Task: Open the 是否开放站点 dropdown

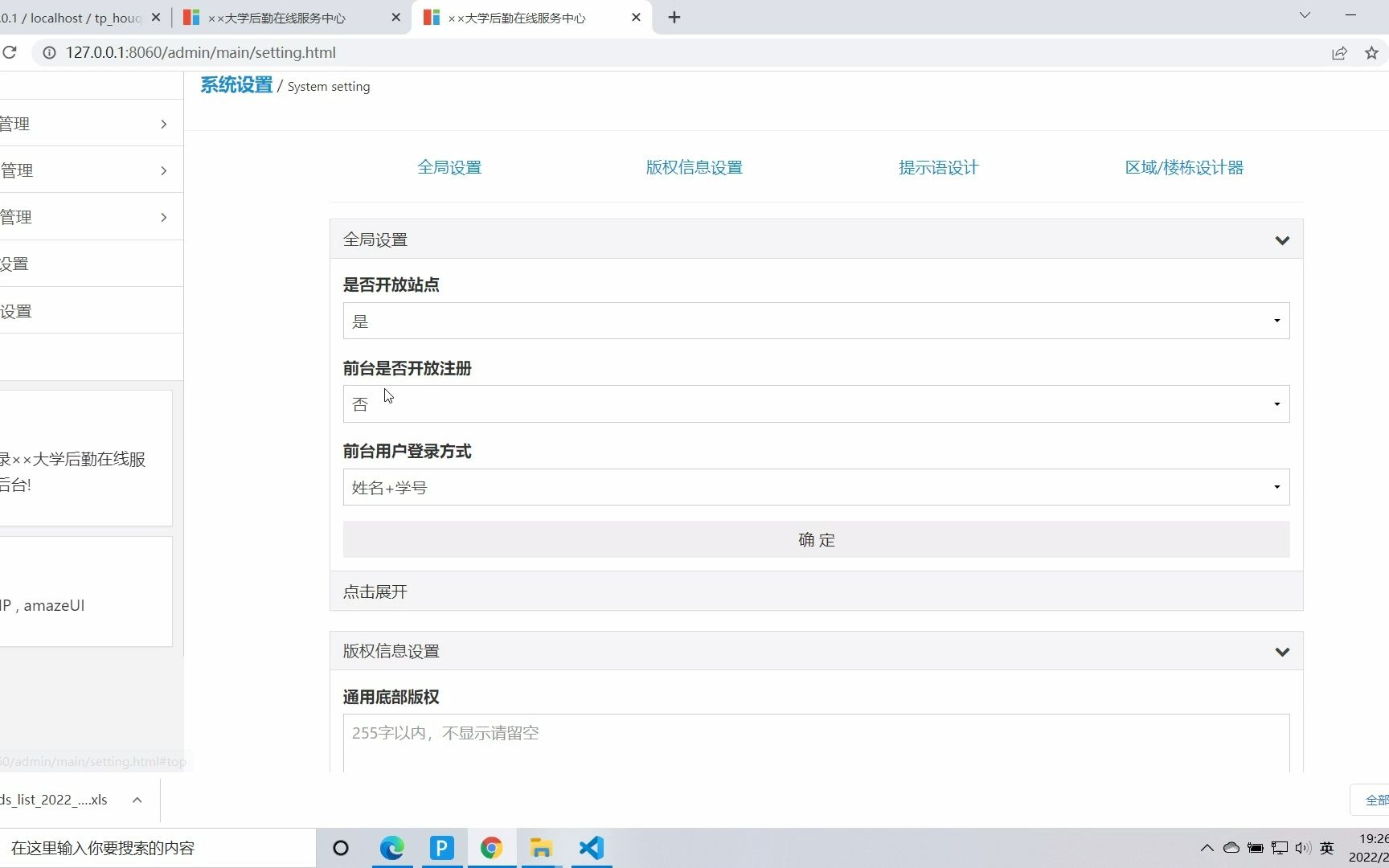Action: (816, 321)
